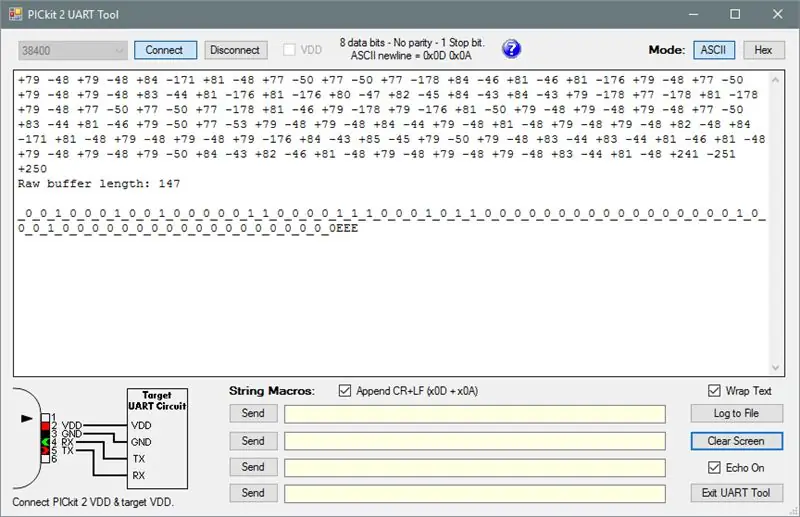Image resolution: width=800 pixels, height=517 pixels.
Task: Click the terminal scrollbar down arrow
Action: pyautogui.click(x=776, y=368)
